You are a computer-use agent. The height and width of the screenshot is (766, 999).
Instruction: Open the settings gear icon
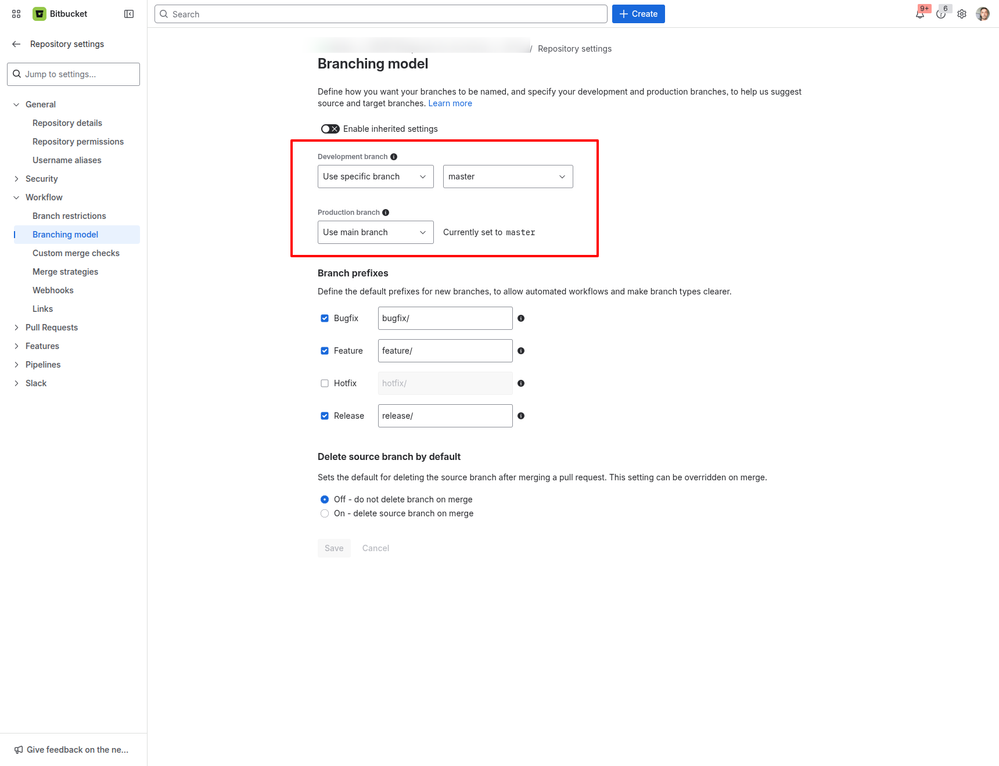point(961,13)
